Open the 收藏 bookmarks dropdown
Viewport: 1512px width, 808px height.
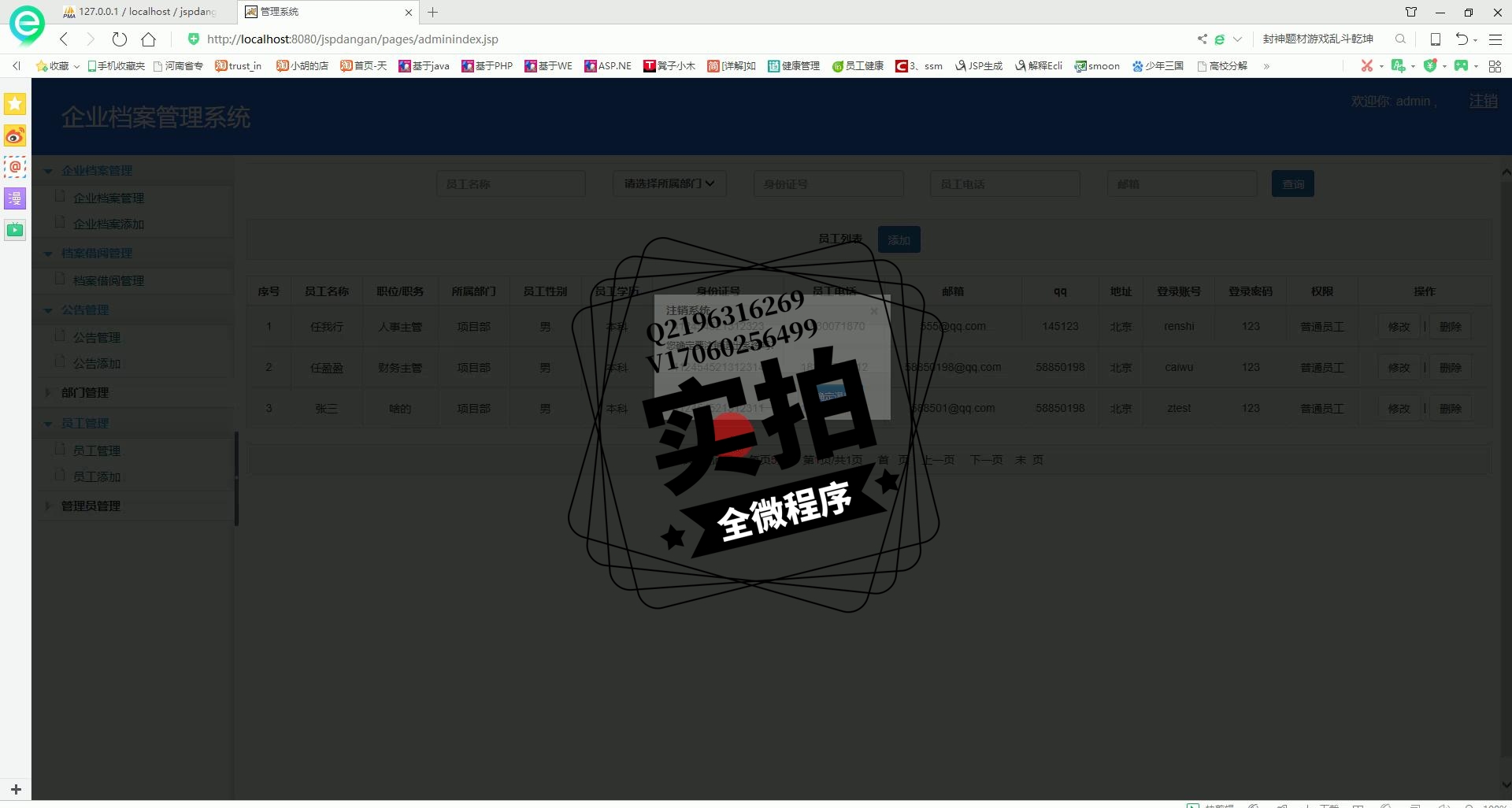[57, 66]
